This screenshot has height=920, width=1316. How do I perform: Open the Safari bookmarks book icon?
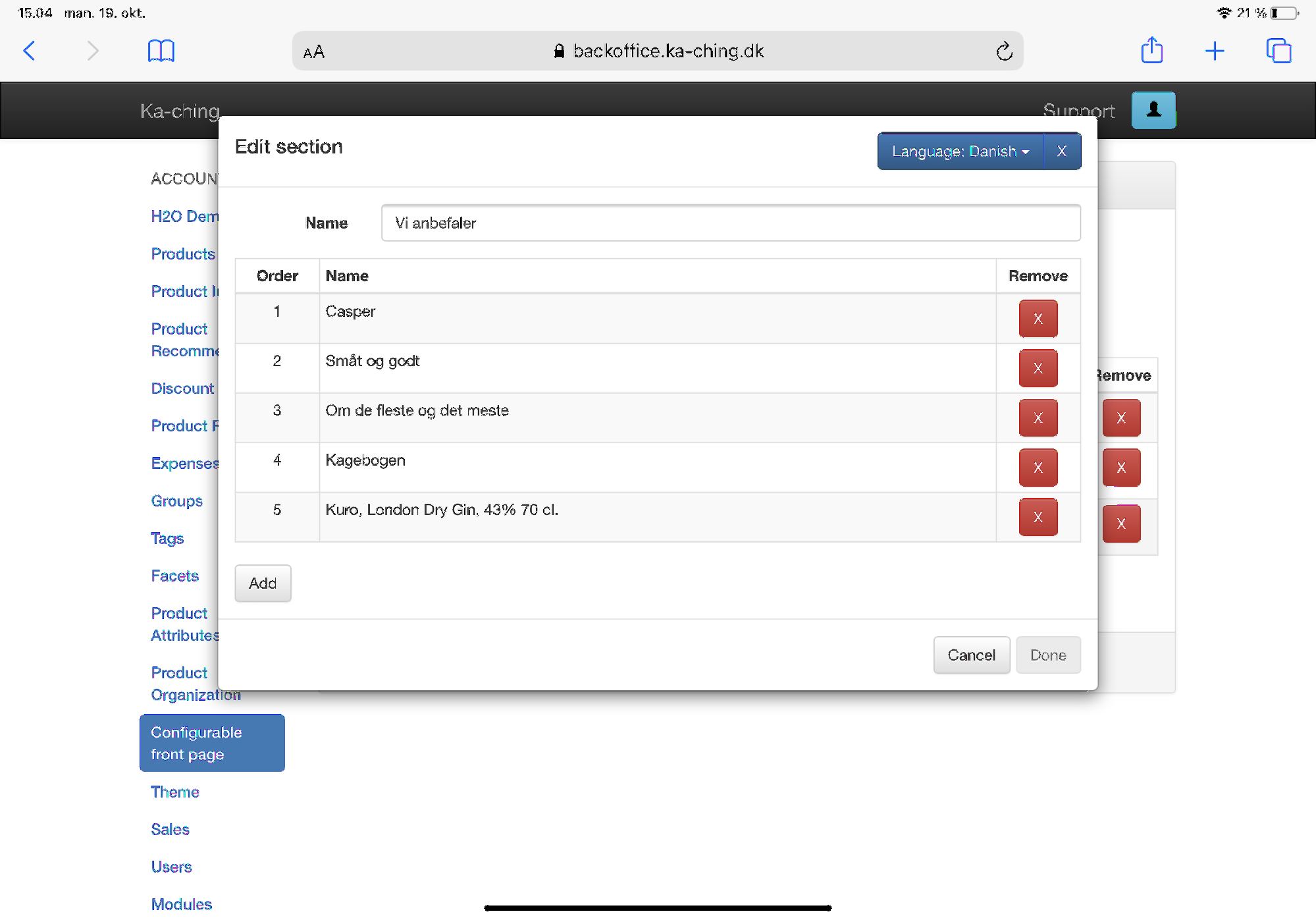(161, 51)
